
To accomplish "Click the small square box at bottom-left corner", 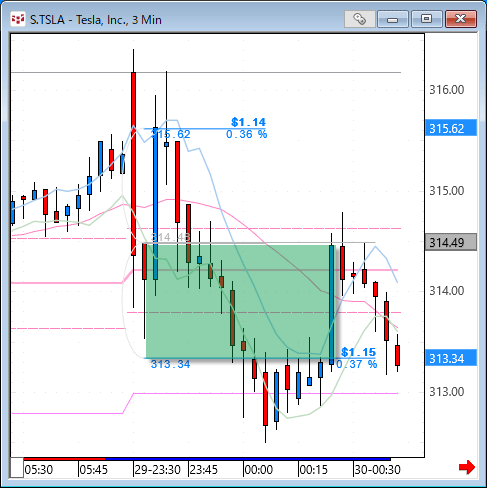I will click(17, 468).
